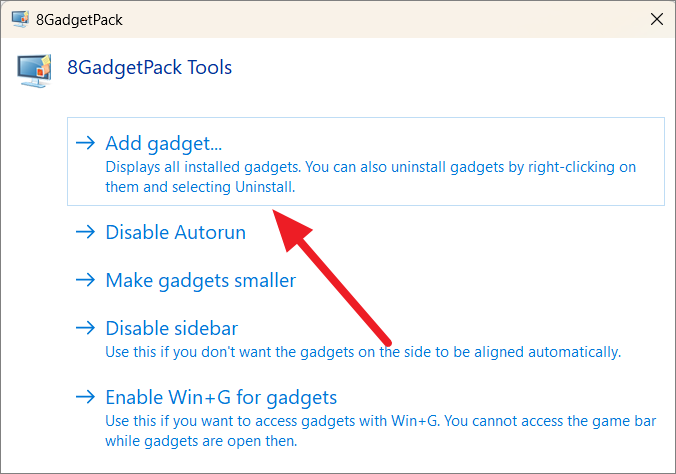676x474 pixels.
Task: Select Disable Autorun
Action: coord(175,232)
